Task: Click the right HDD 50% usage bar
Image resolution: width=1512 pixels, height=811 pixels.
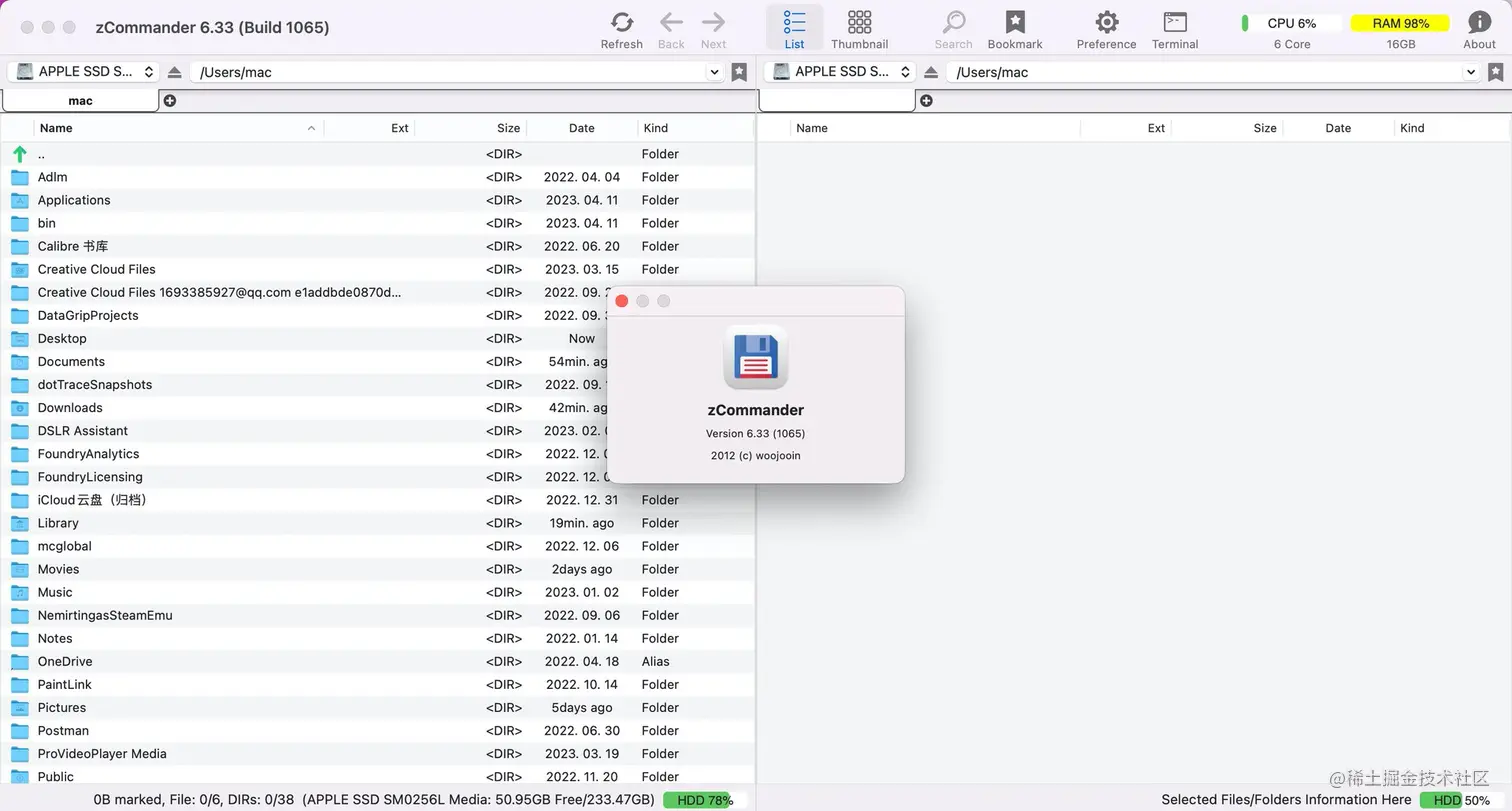Action: point(1463,800)
